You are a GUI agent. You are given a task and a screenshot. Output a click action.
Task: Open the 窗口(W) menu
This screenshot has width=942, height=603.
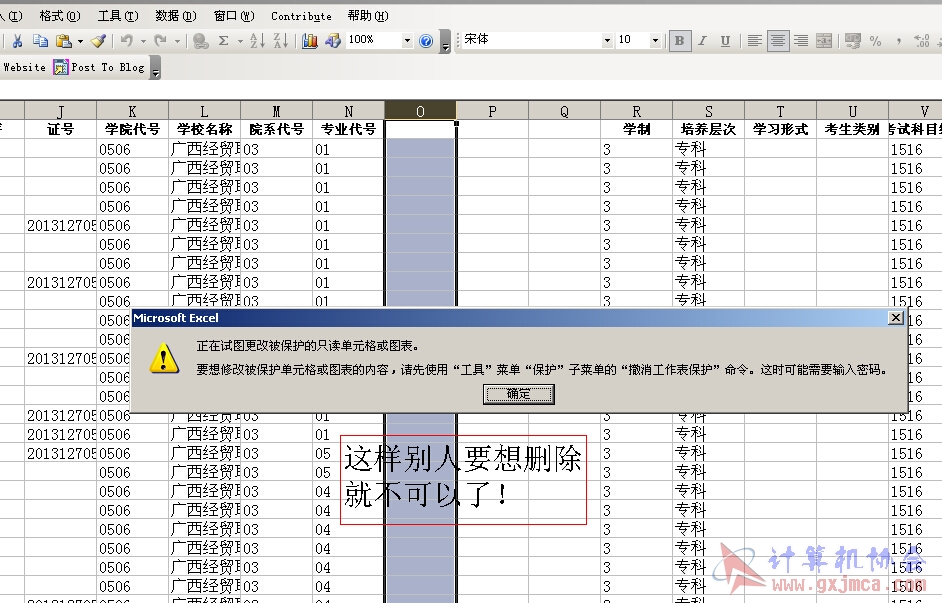pyautogui.click(x=234, y=16)
